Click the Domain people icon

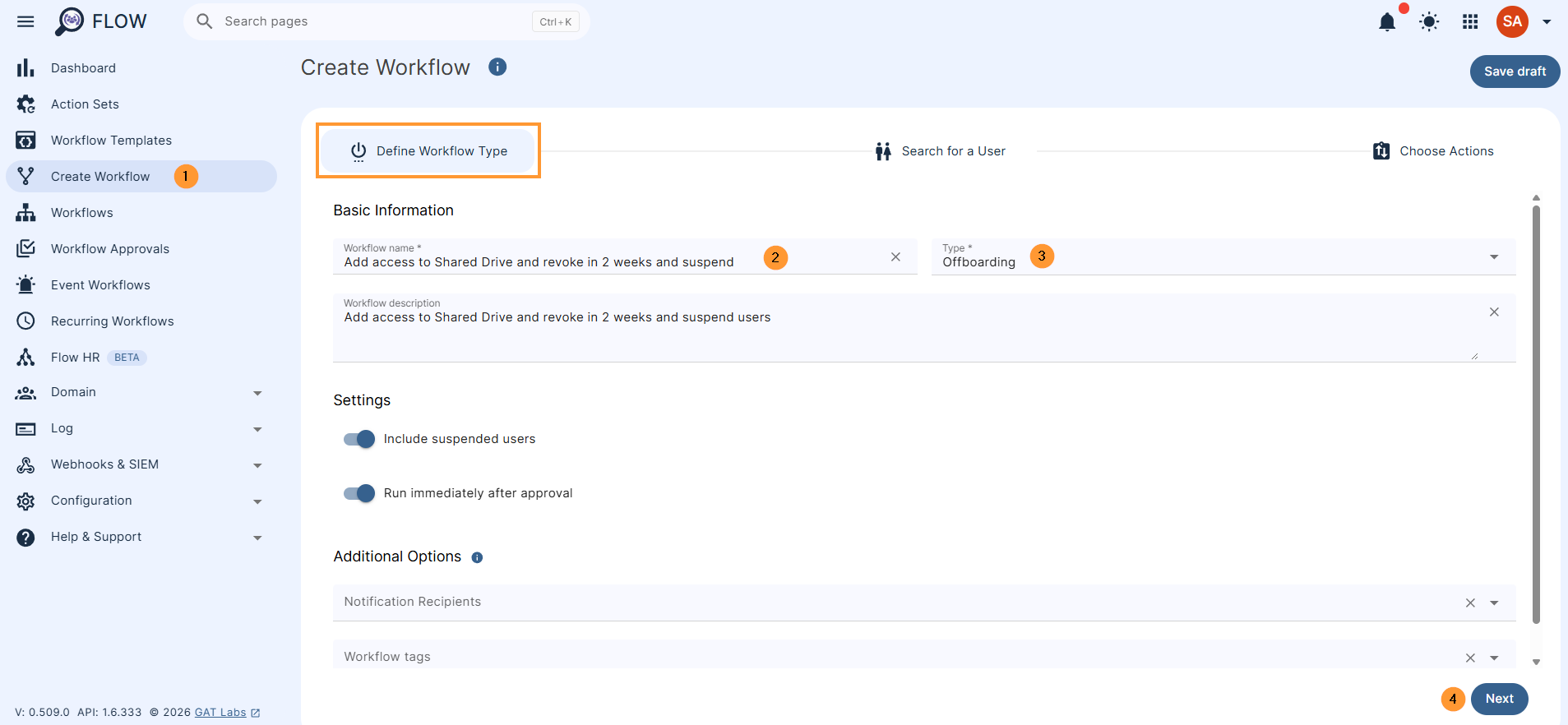pyautogui.click(x=25, y=393)
